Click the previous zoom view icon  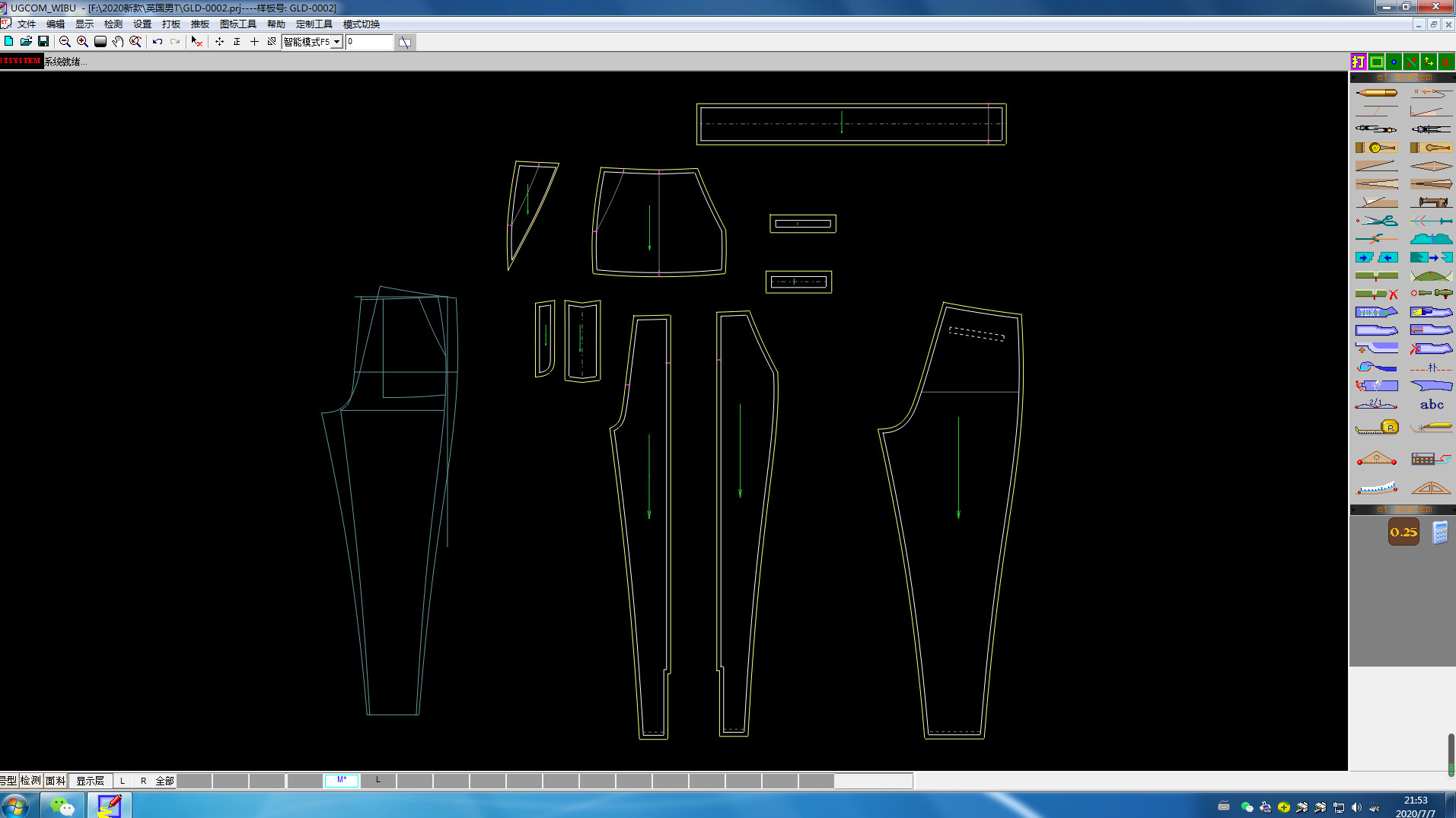tap(135, 41)
